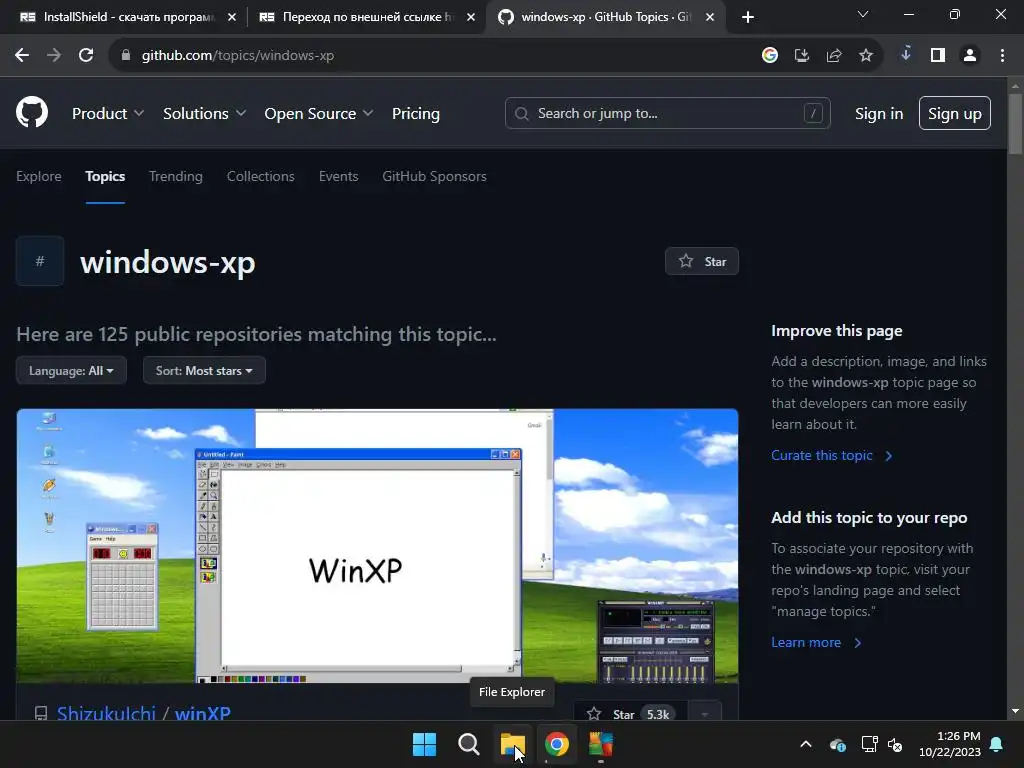Click the Curate this topic link
The height and width of the screenshot is (768, 1024).
pos(831,455)
